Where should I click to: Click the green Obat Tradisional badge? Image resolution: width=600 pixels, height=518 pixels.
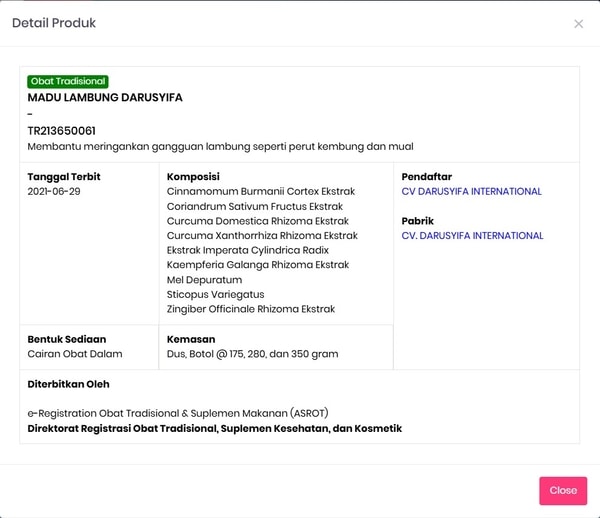point(68,81)
